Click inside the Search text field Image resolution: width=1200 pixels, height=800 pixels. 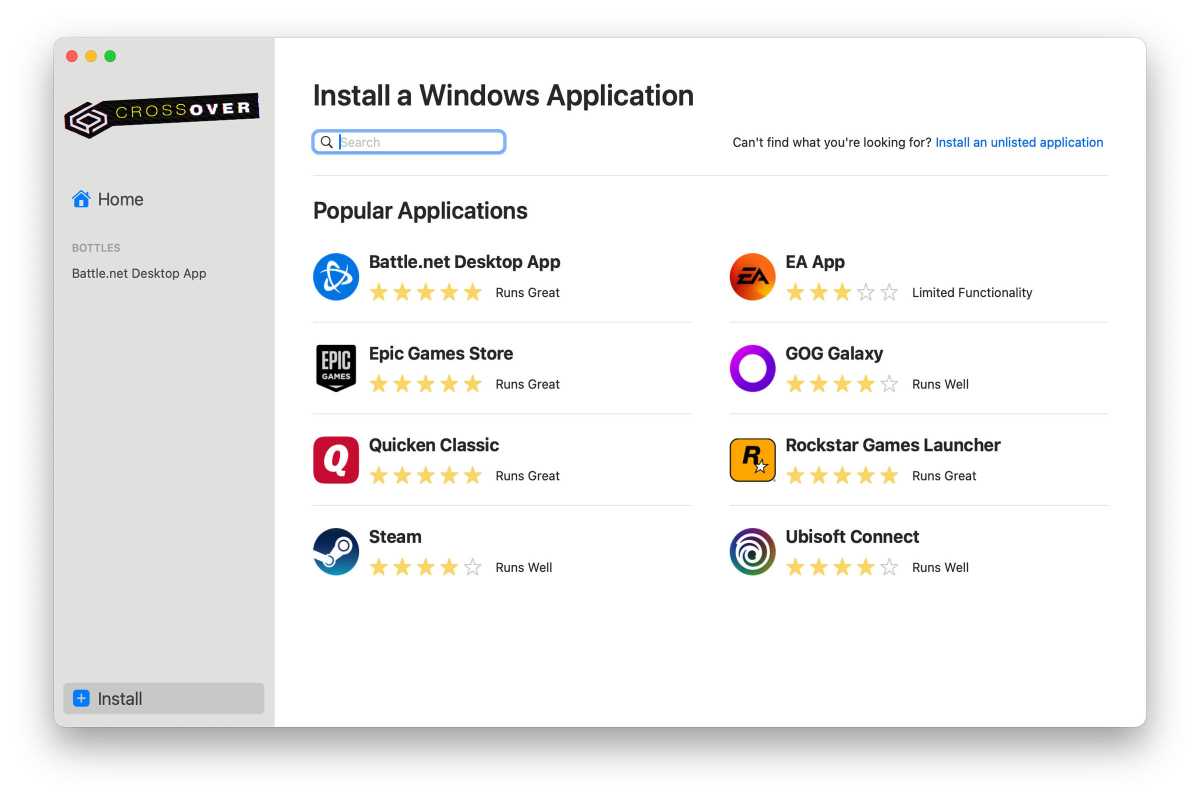click(409, 142)
